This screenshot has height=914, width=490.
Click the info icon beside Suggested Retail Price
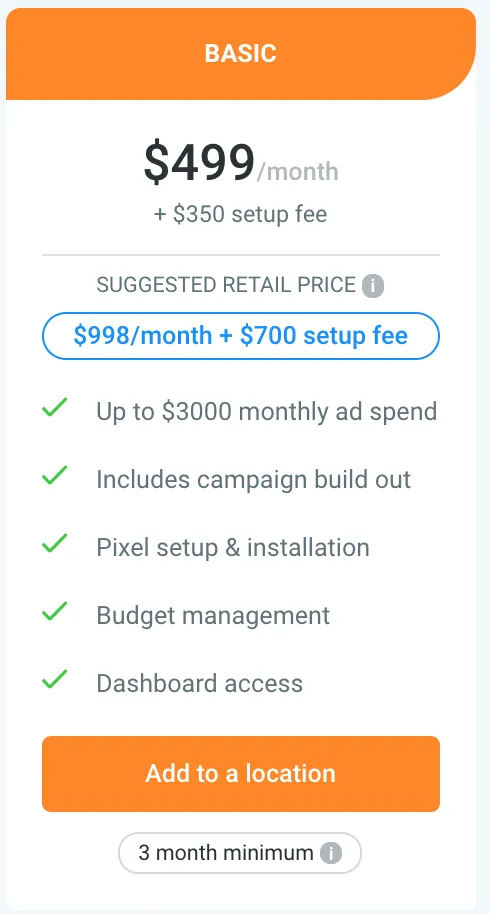(x=373, y=286)
